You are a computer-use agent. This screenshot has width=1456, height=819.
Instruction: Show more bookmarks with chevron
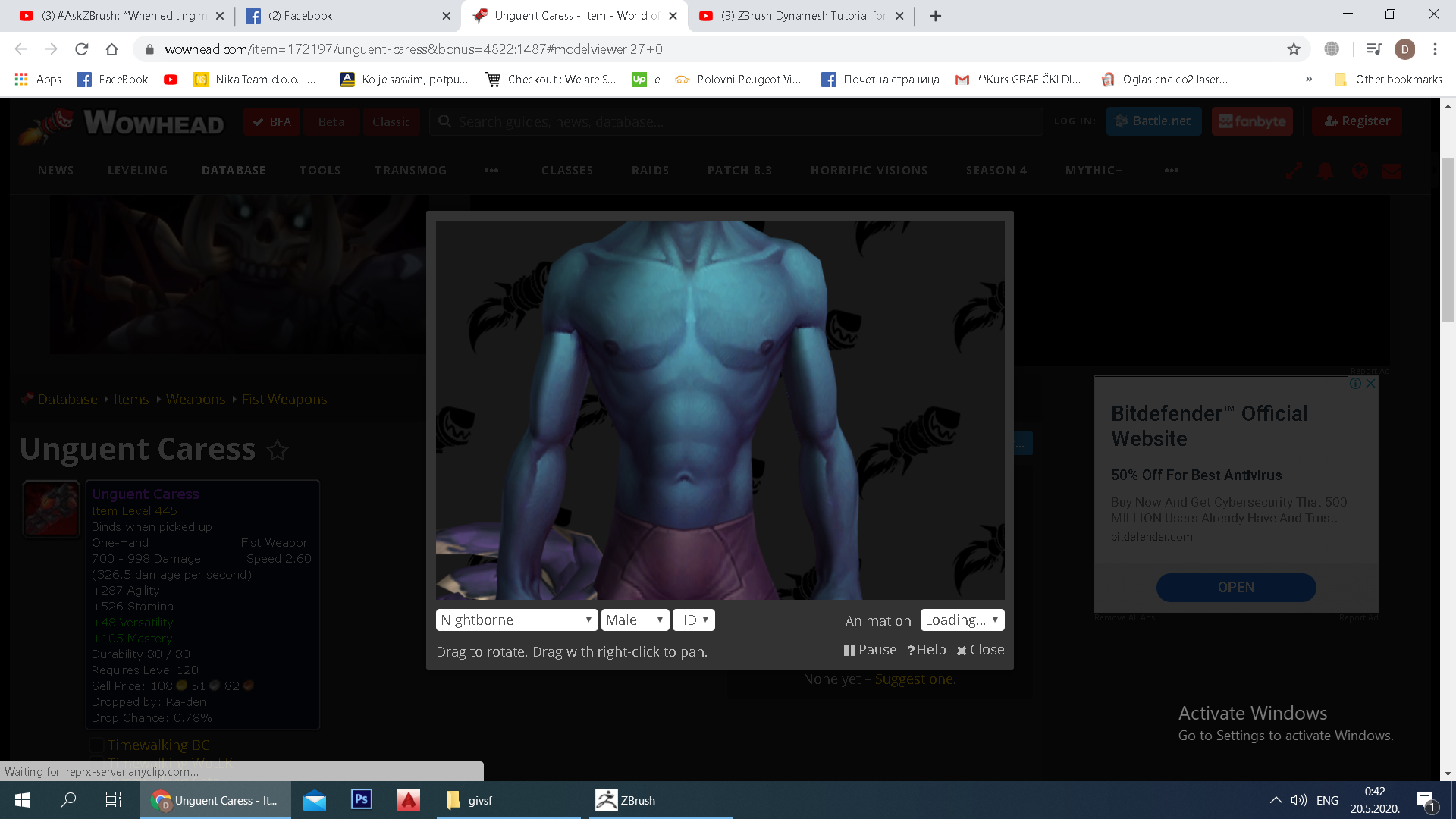1309,80
